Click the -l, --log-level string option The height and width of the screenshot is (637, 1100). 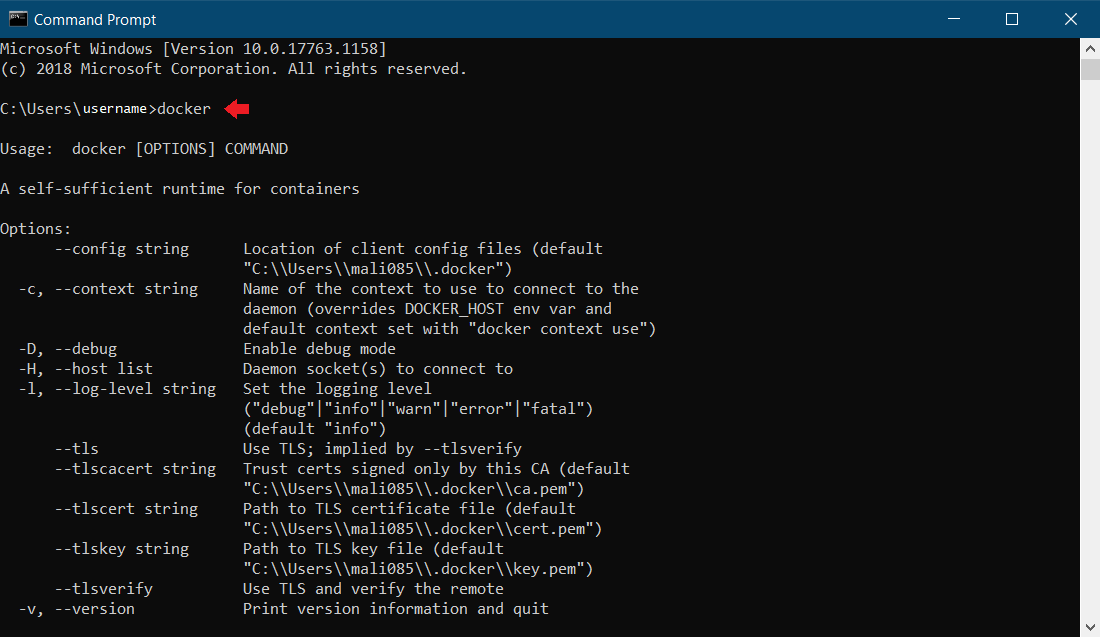(x=117, y=389)
